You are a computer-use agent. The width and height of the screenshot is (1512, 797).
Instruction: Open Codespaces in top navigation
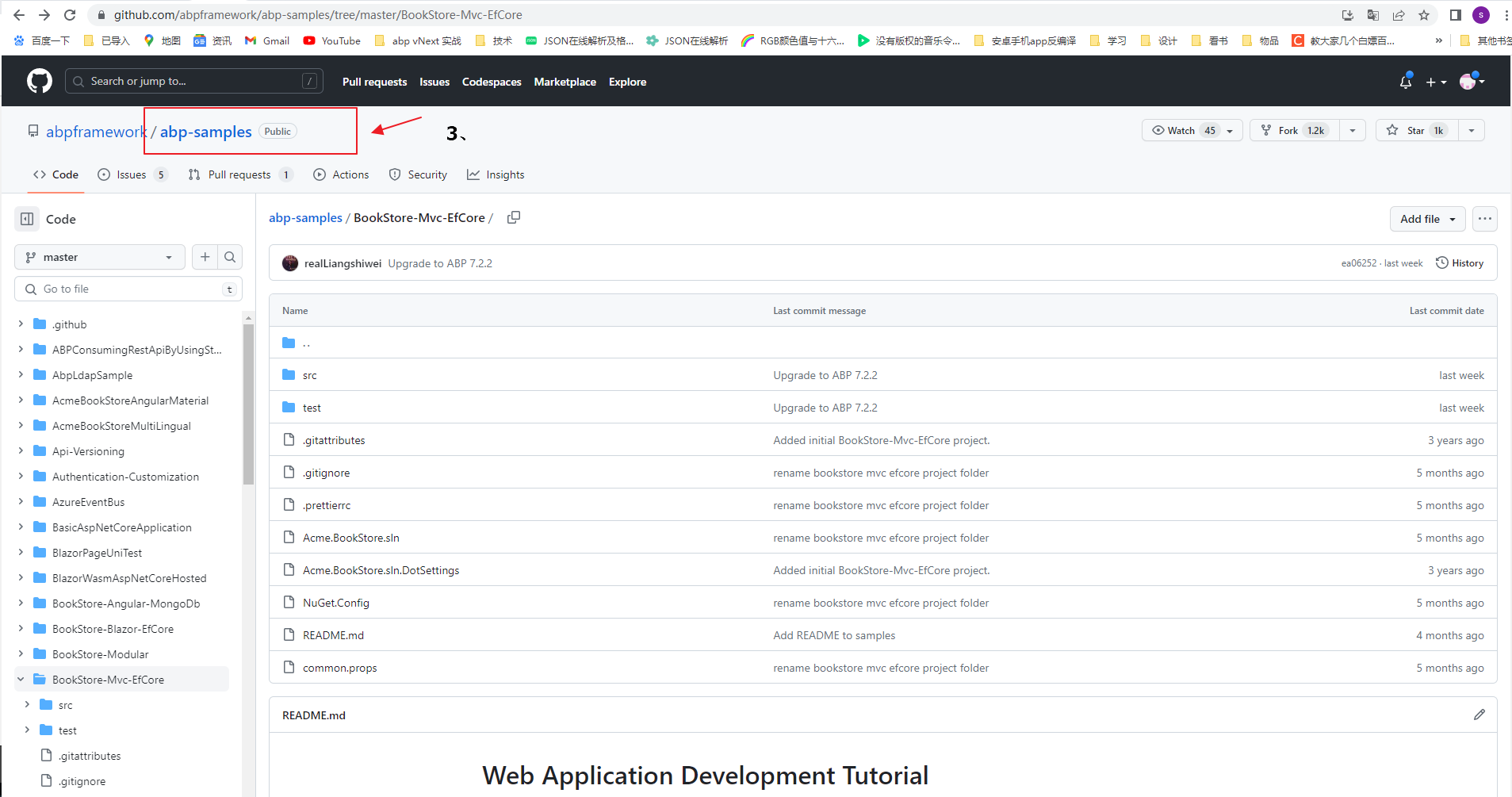coord(492,82)
